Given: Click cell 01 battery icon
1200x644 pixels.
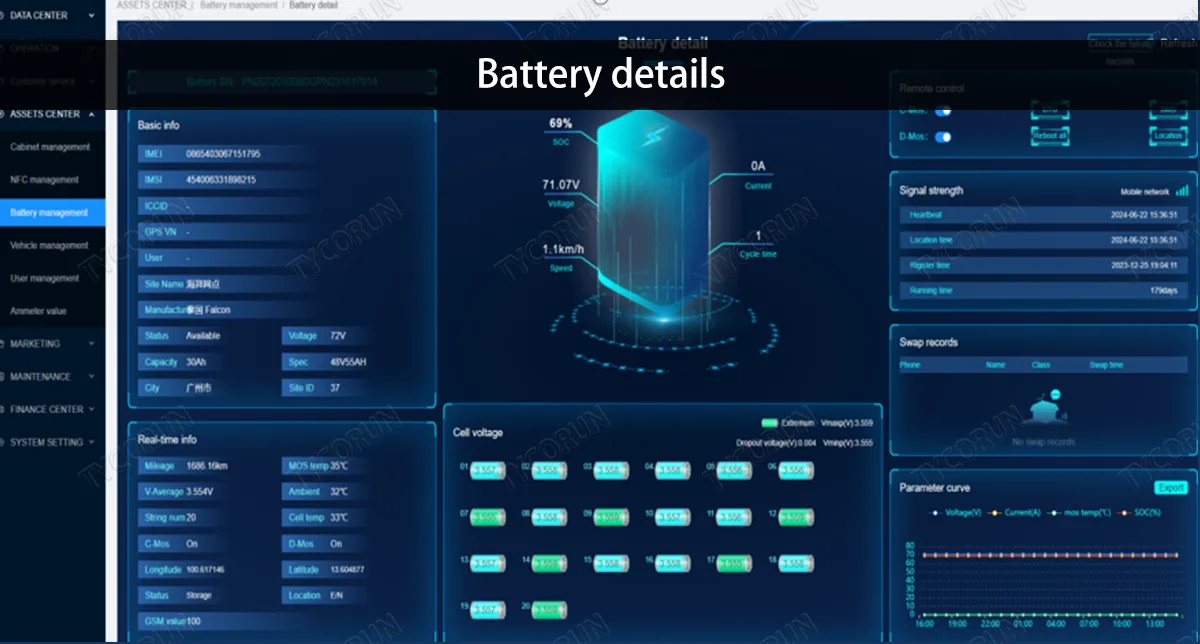Looking at the screenshot, I should [x=487, y=469].
